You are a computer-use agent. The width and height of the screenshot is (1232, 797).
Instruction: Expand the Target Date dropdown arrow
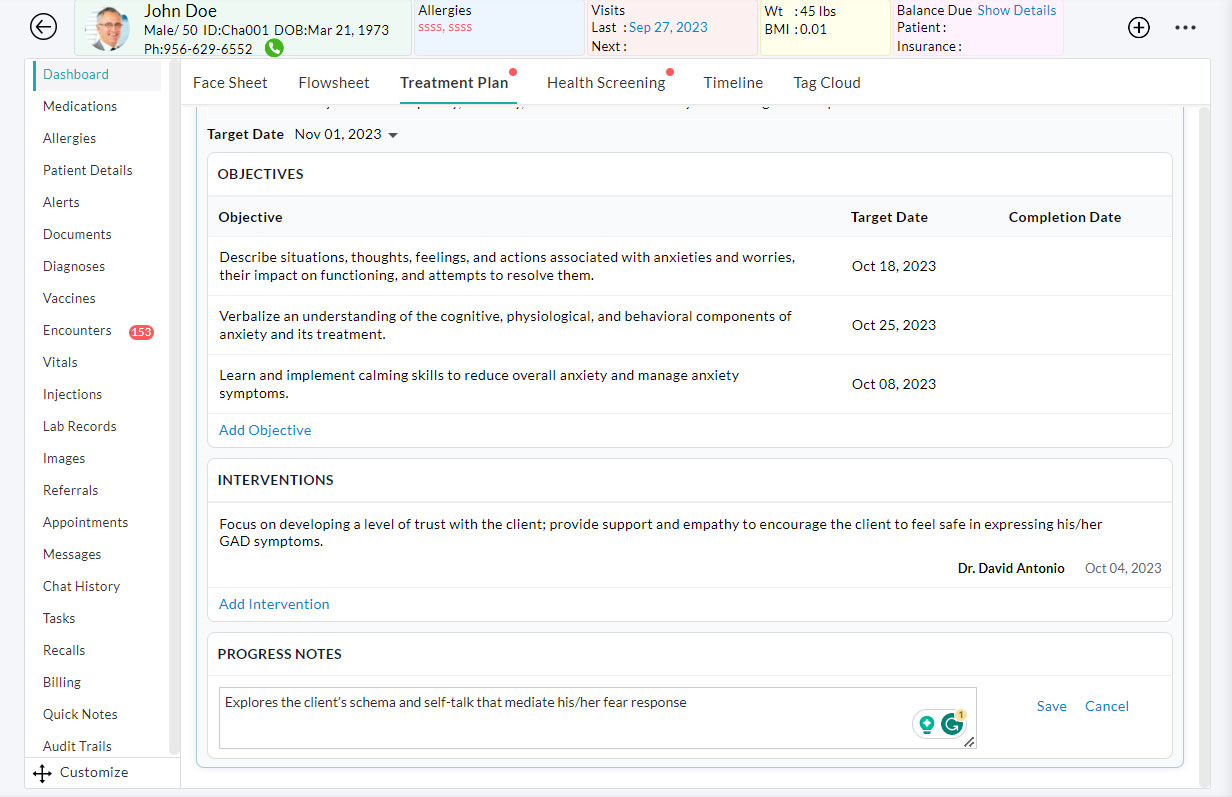point(393,135)
